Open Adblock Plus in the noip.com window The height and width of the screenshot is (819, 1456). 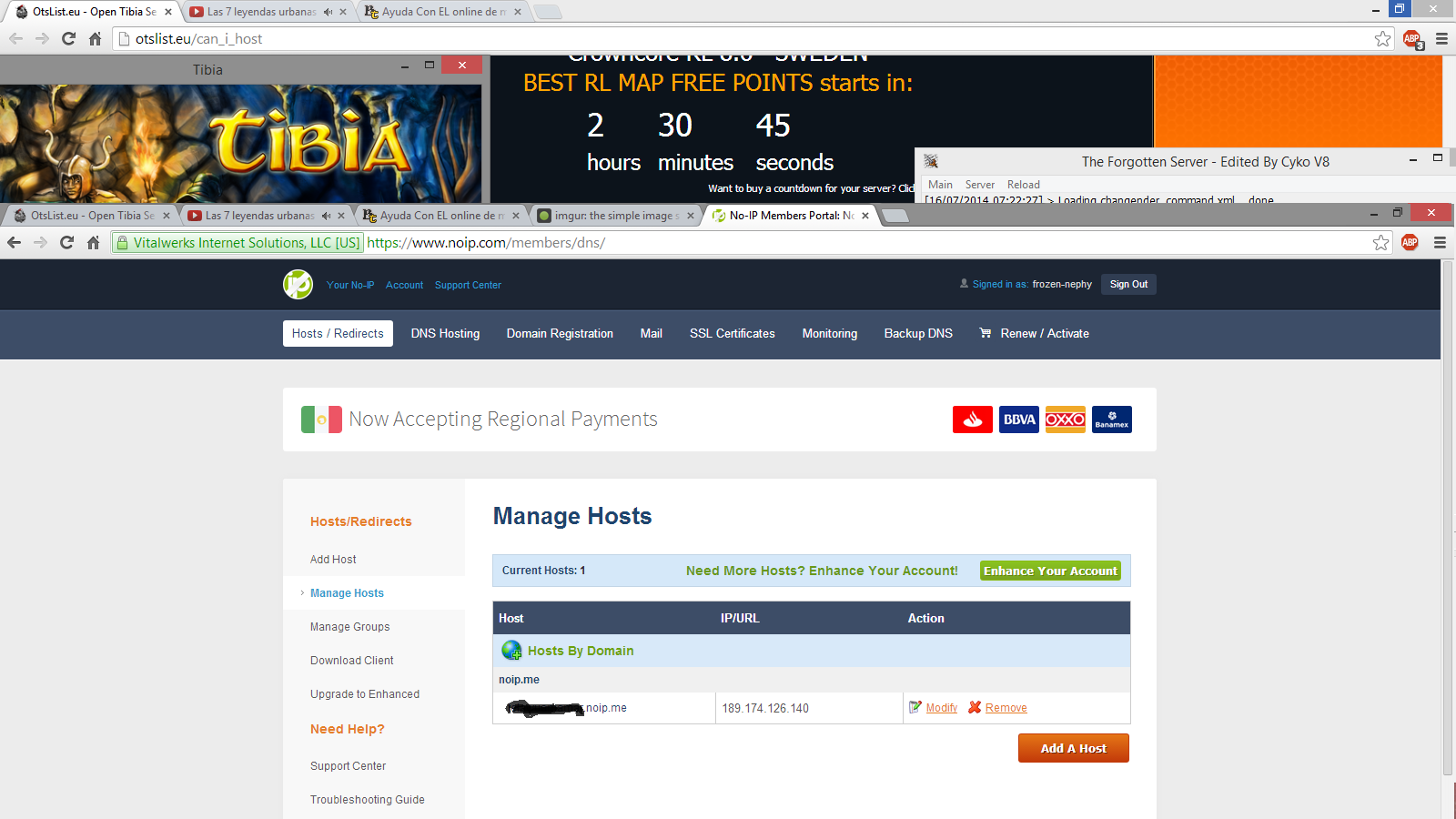click(x=1410, y=242)
